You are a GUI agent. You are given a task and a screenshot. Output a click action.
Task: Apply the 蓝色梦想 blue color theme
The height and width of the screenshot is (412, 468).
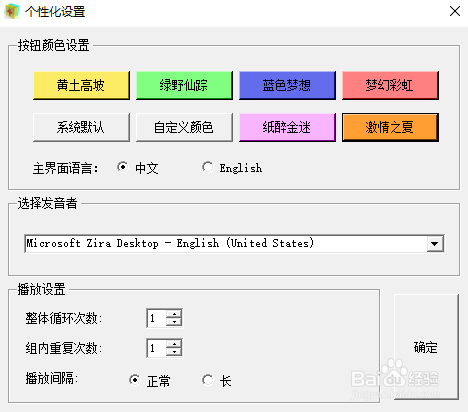click(287, 85)
